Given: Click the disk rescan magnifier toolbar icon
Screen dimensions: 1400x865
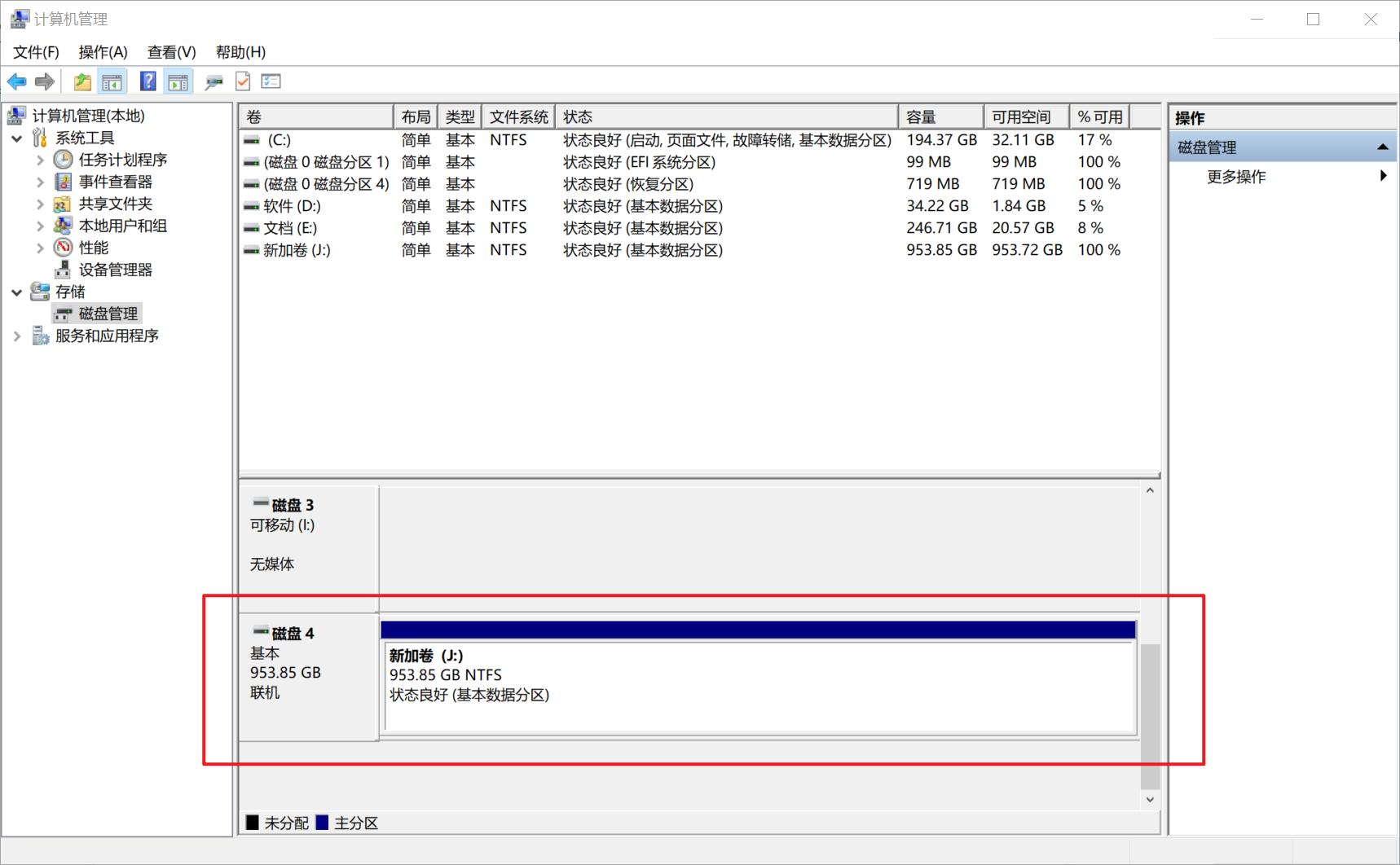Looking at the screenshot, I should [x=214, y=81].
